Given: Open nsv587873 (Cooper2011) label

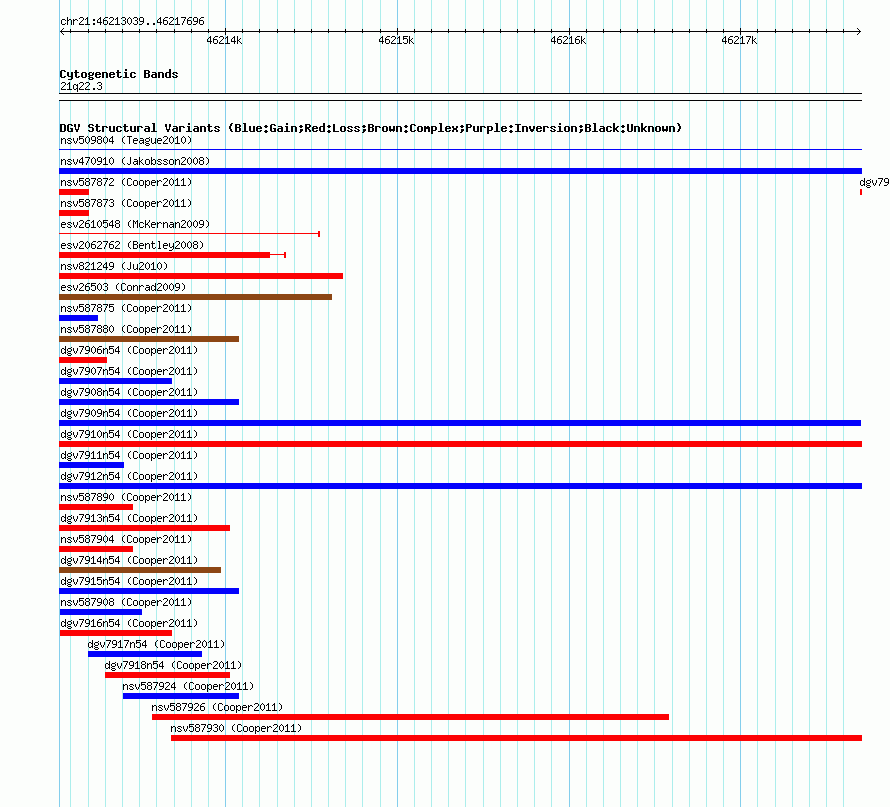Looking at the screenshot, I should (x=126, y=203).
